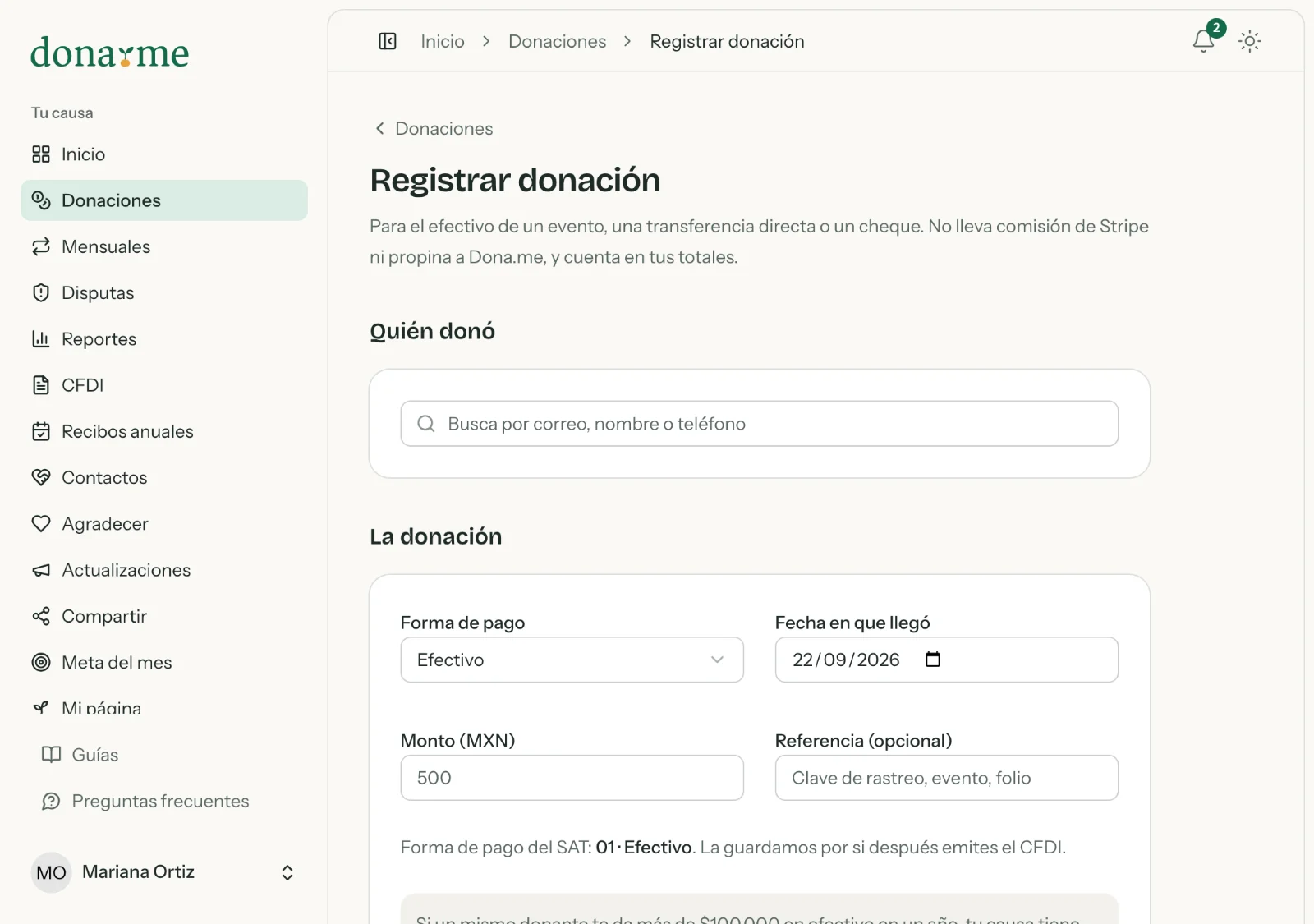
Task: Open Contactos in the sidebar
Action: [164, 477]
